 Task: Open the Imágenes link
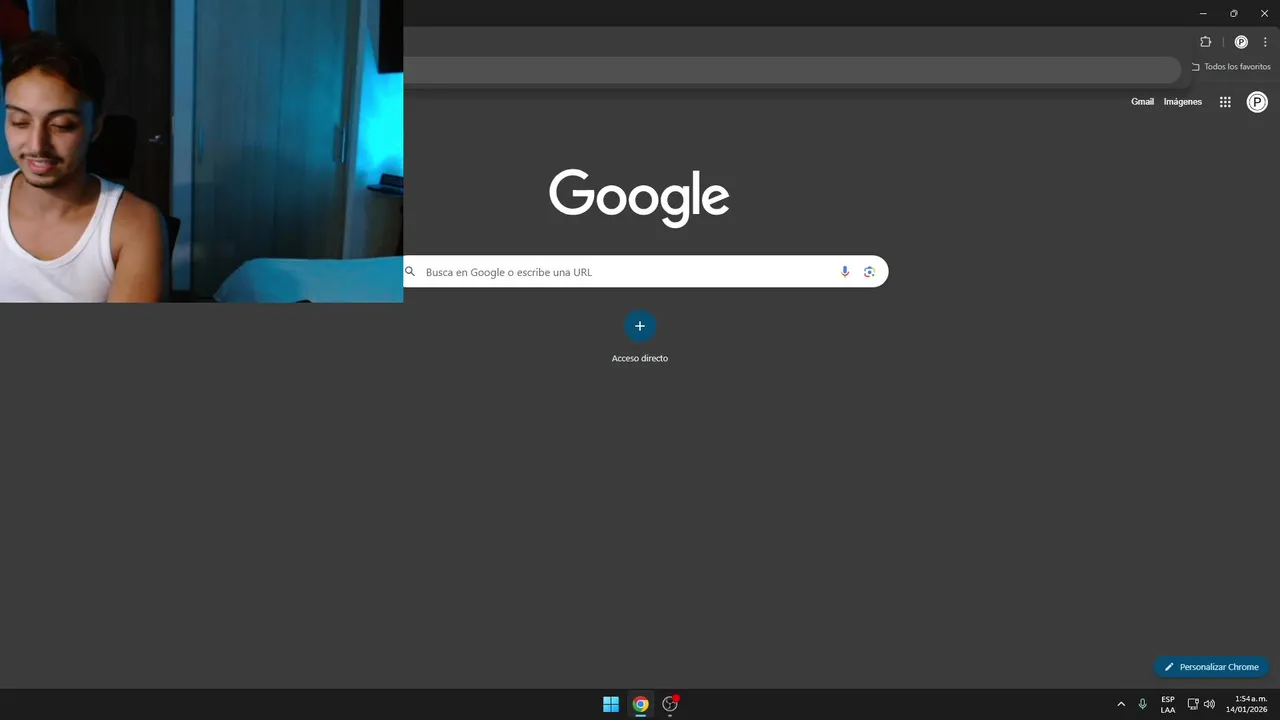point(1183,102)
